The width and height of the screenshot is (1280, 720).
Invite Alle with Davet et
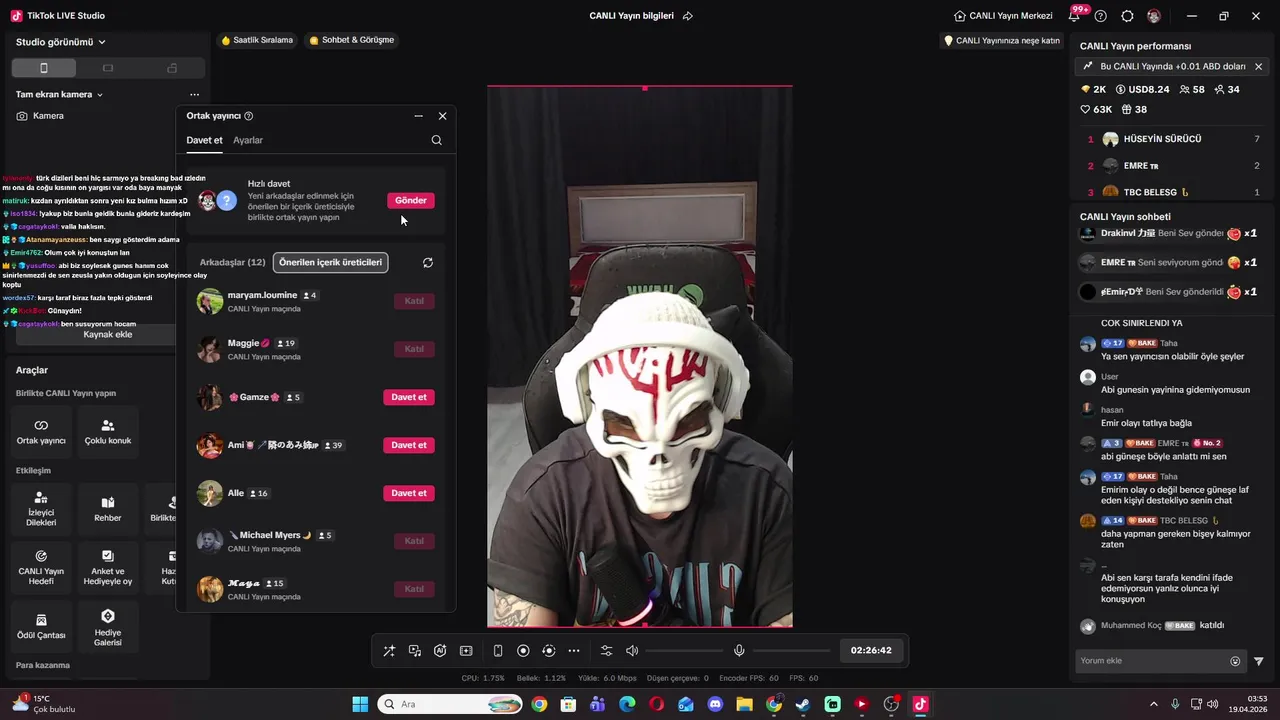[x=409, y=493]
